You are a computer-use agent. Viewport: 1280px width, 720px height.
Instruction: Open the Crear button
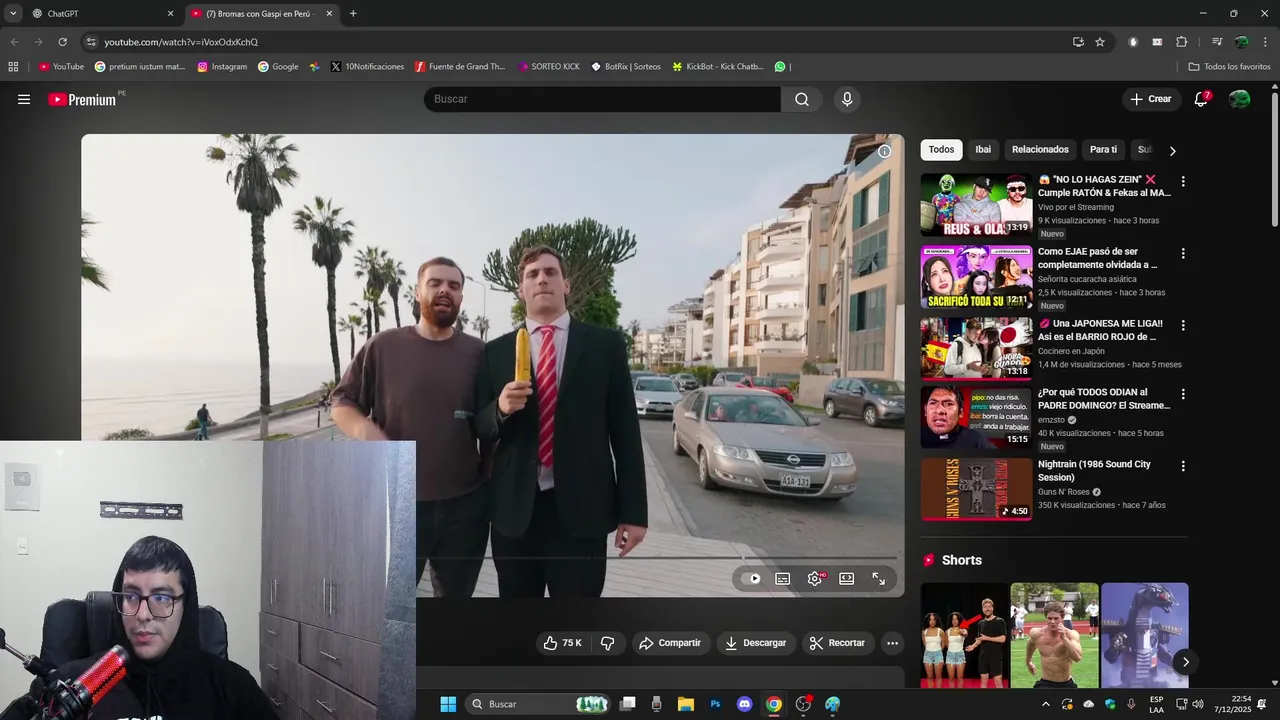(x=1150, y=99)
